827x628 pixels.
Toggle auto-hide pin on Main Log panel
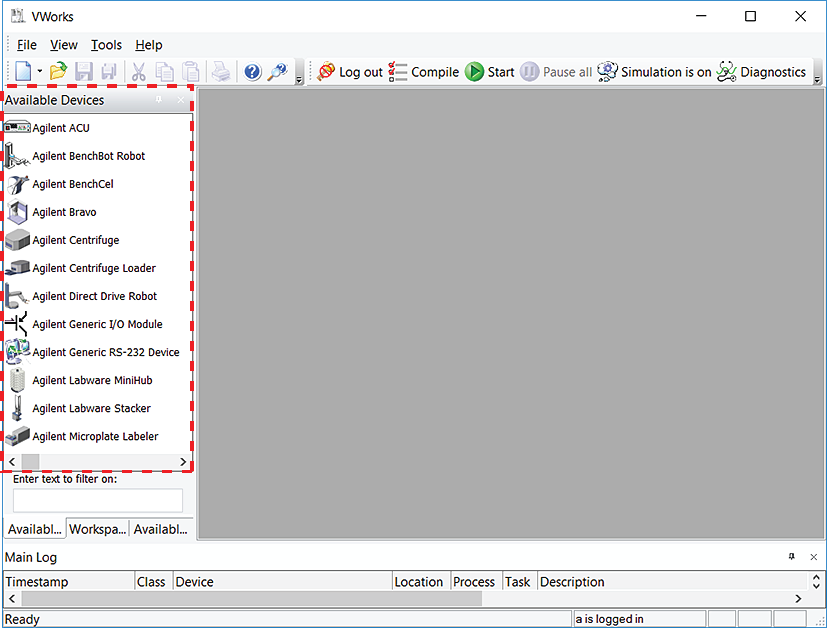coord(792,557)
